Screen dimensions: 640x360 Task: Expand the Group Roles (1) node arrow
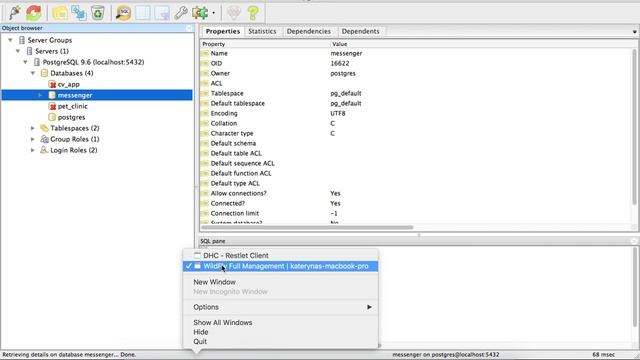[x=33, y=139]
